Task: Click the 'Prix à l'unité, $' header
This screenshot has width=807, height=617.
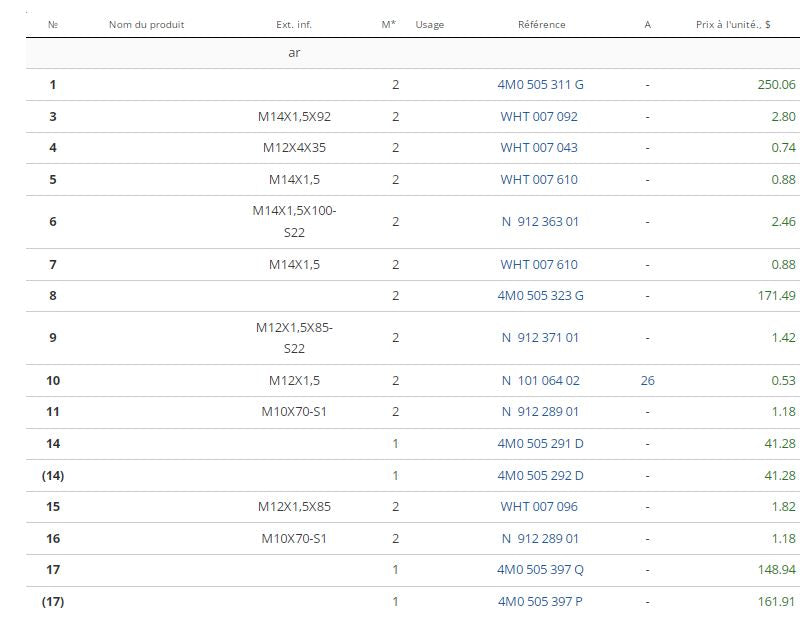Action: click(x=732, y=24)
